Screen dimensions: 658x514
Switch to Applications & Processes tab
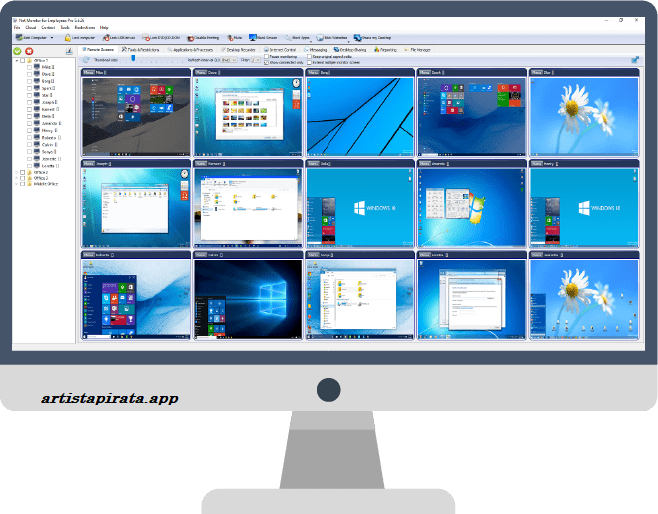[190, 50]
